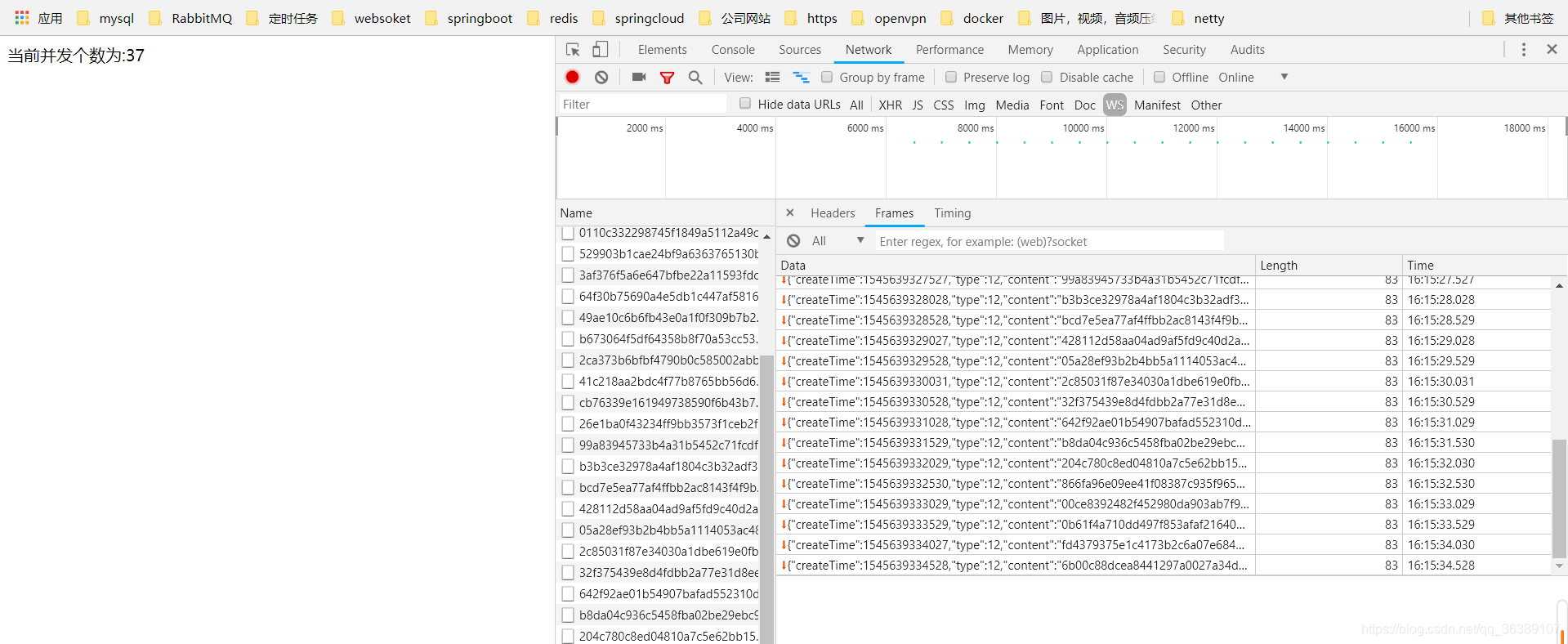Click the frames regex filter input

click(x=1050, y=241)
